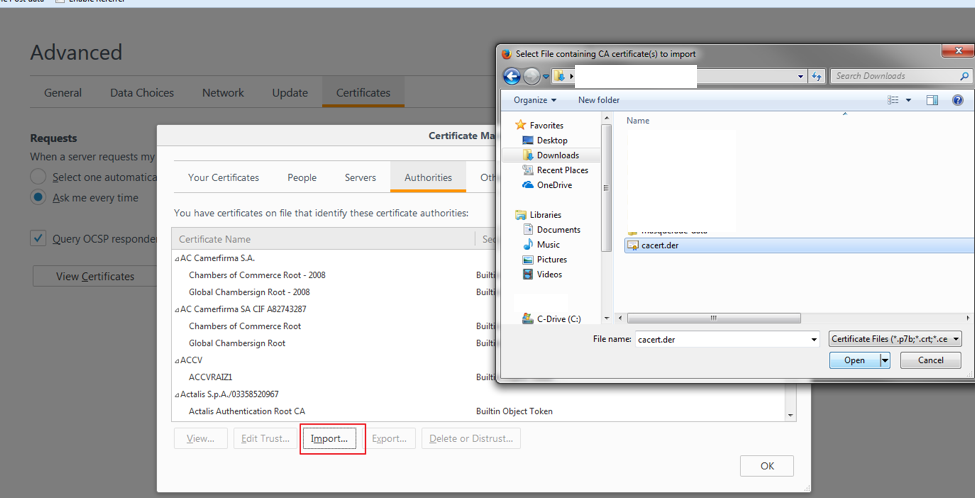Open the Certificate Files type filter
This screenshot has height=498, width=975.
click(895, 339)
